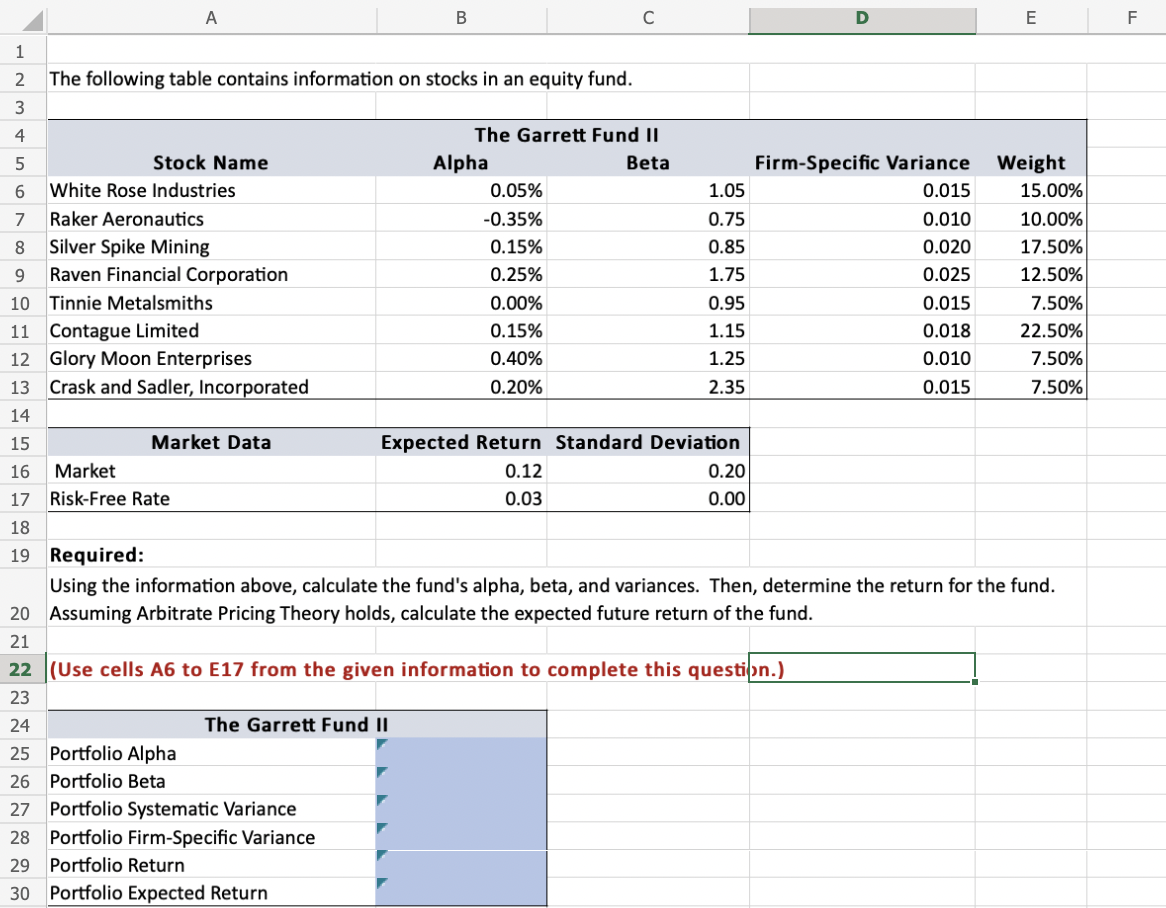1166x908 pixels.
Task: Select the Risk-Free Rate value 0.03
Action: pyautogui.click(x=461, y=498)
